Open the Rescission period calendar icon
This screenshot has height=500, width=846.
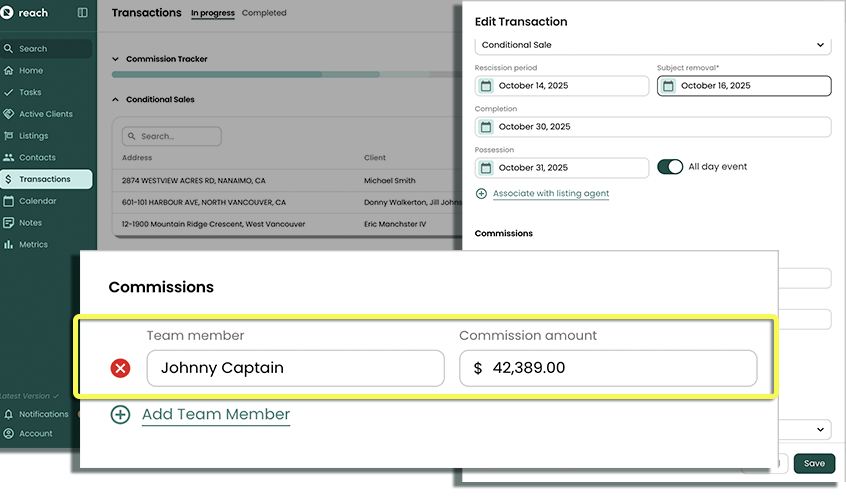pyautogui.click(x=486, y=86)
